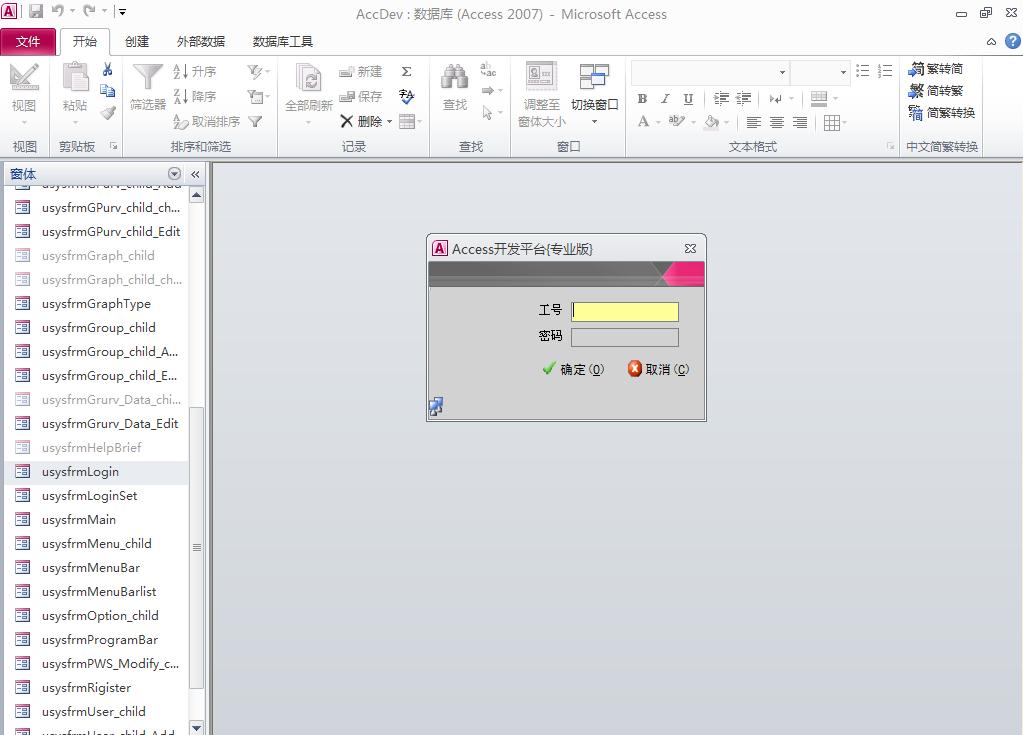Toggle italic formatting I
Viewport: 1023px width, 735px height.
[x=665, y=98]
